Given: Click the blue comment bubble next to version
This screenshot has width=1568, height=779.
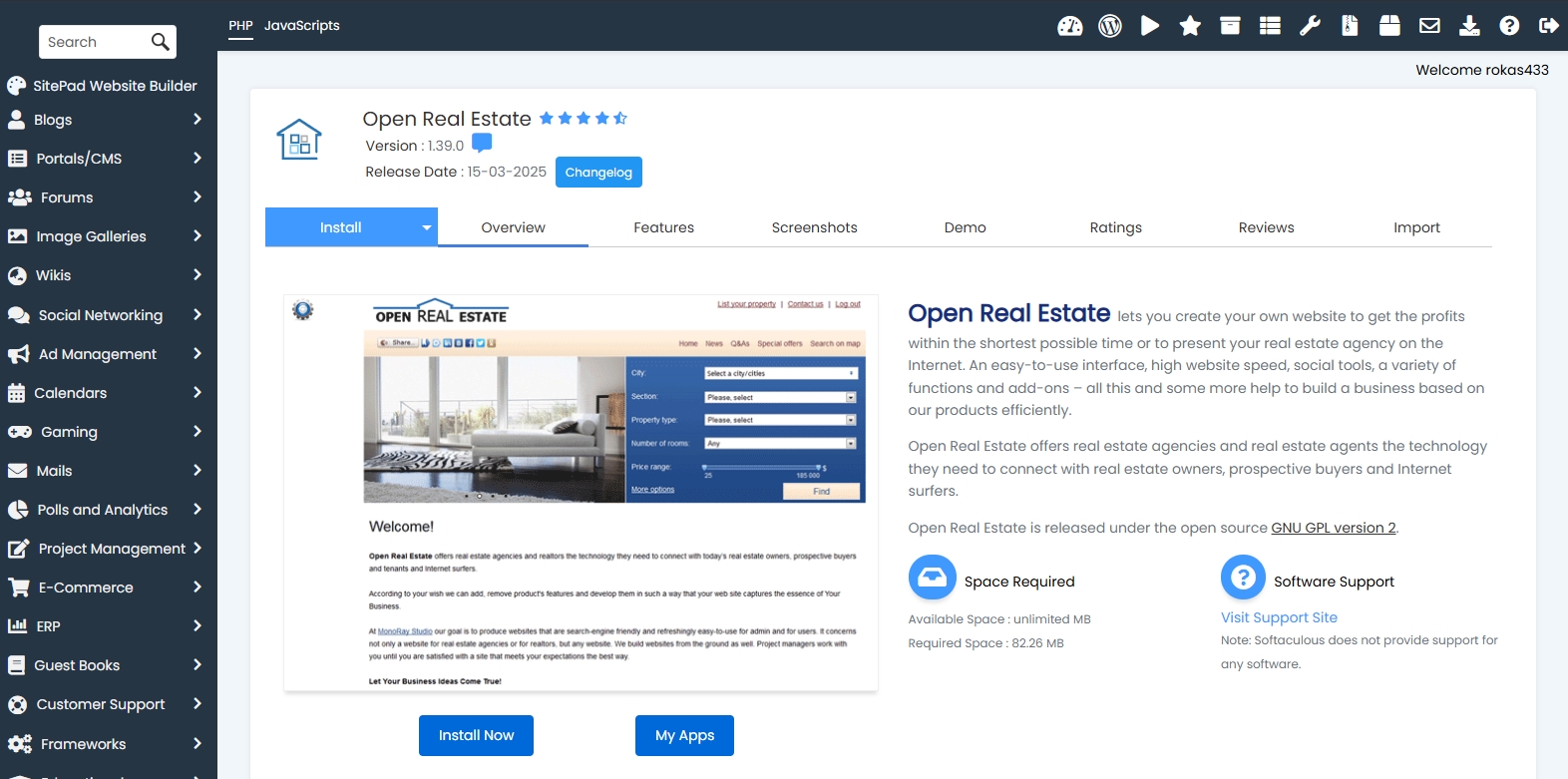Looking at the screenshot, I should coord(482,144).
